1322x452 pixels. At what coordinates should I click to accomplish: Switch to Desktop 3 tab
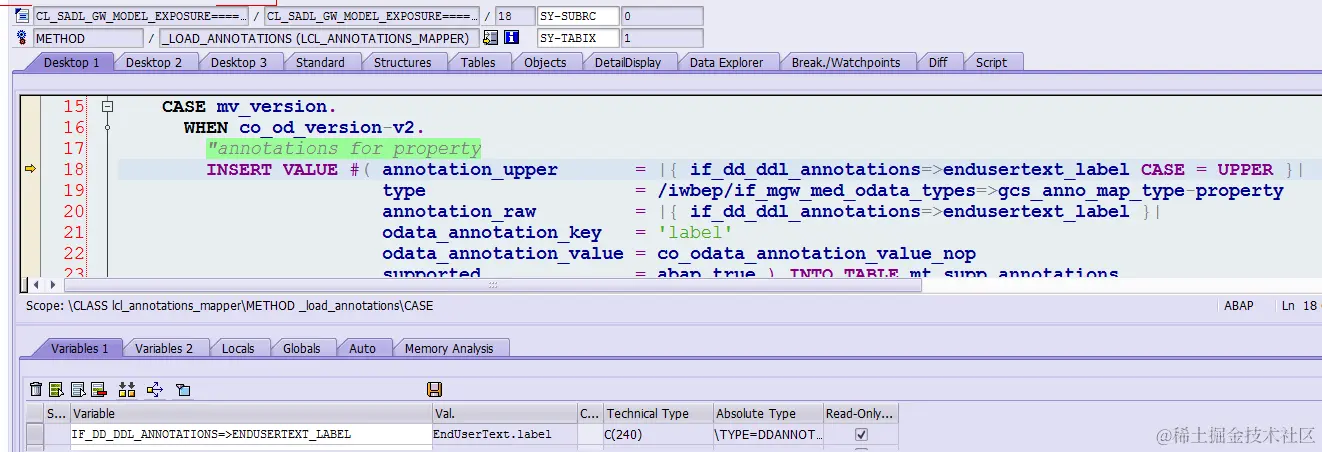(238, 62)
